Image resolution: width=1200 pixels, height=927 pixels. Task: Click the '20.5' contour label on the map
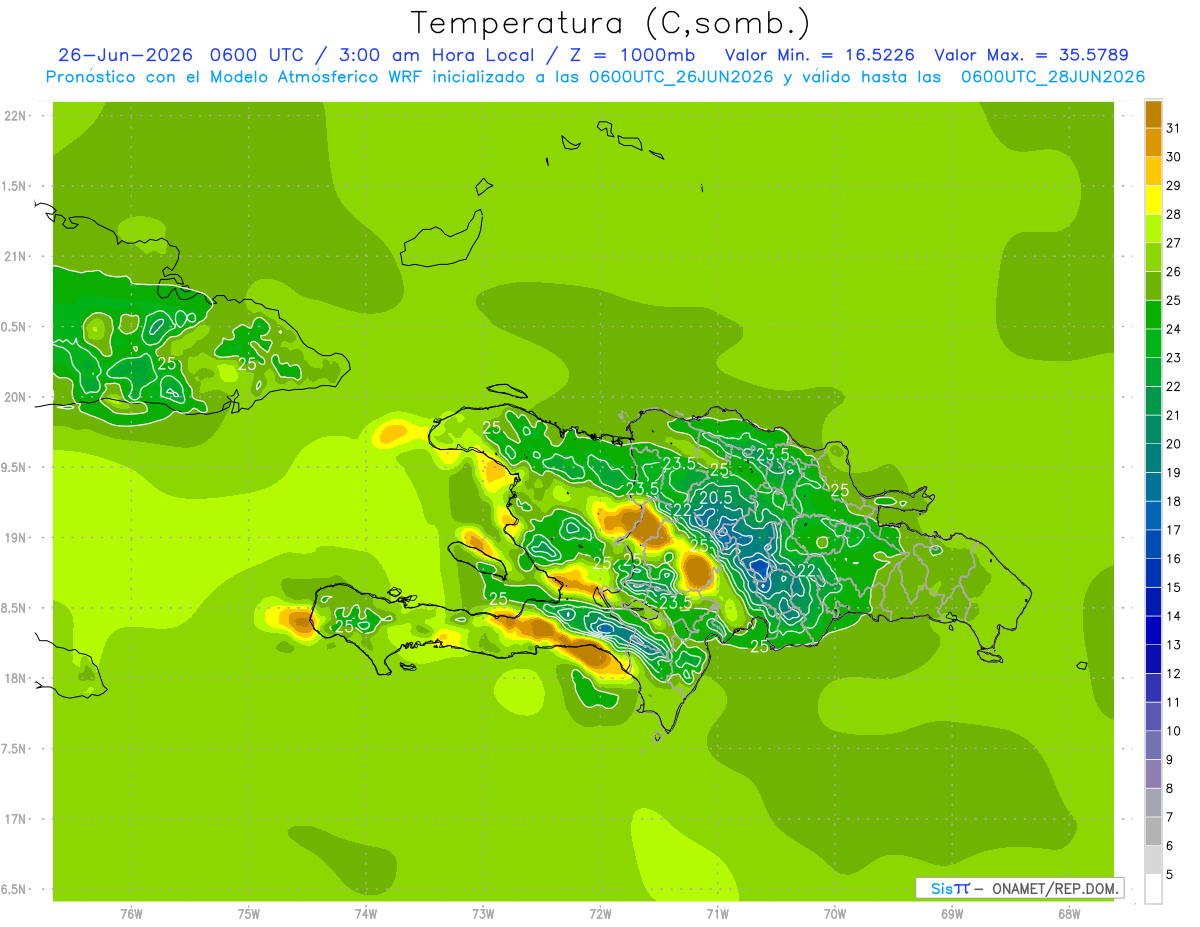pos(716,497)
